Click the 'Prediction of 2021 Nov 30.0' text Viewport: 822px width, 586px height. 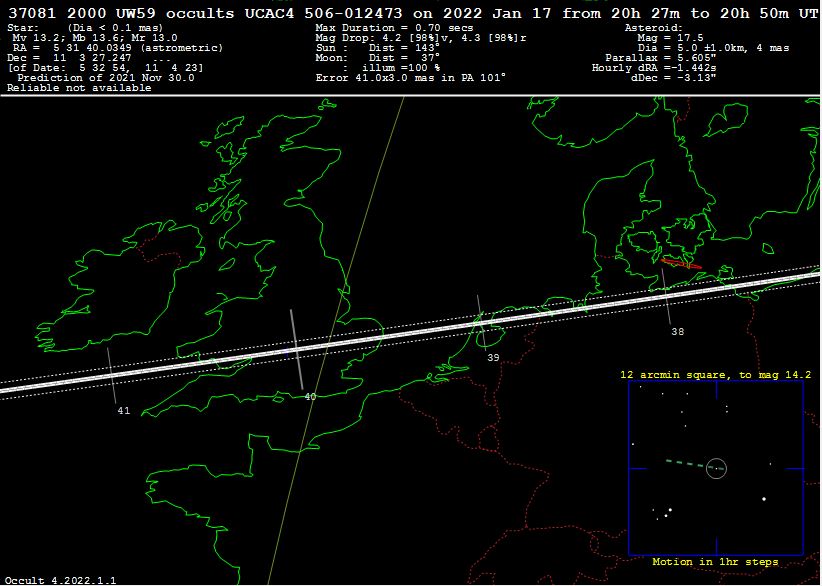point(106,78)
